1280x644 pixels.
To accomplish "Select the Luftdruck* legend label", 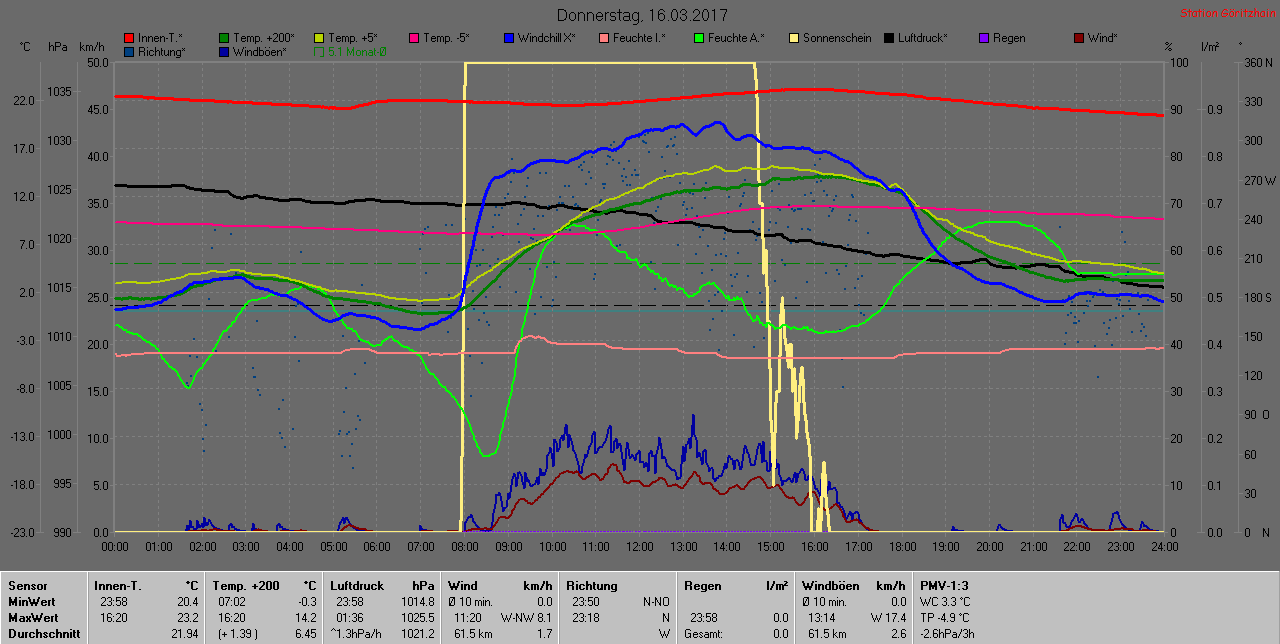I will click(922, 38).
